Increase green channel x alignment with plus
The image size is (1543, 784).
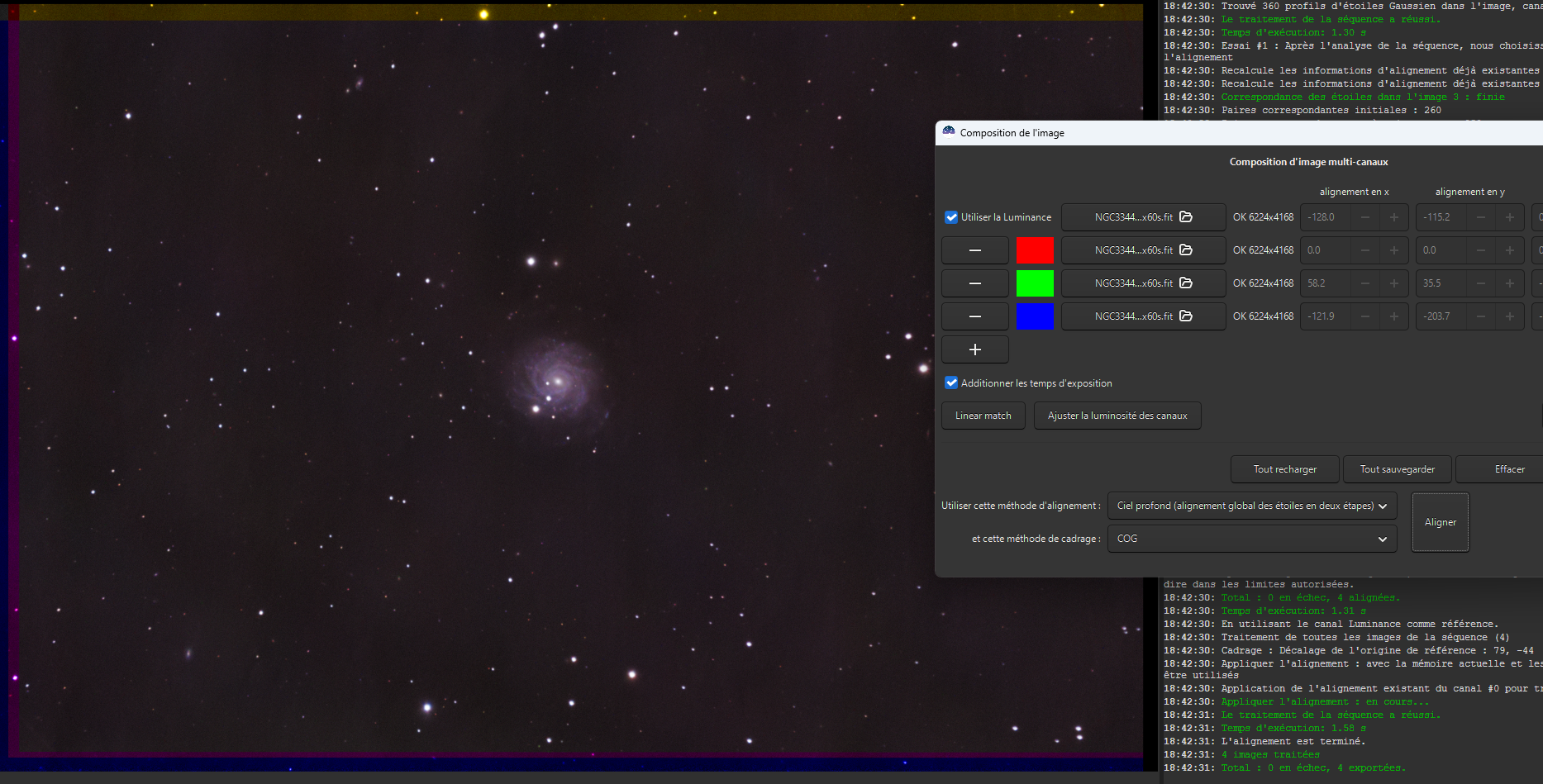(1394, 283)
